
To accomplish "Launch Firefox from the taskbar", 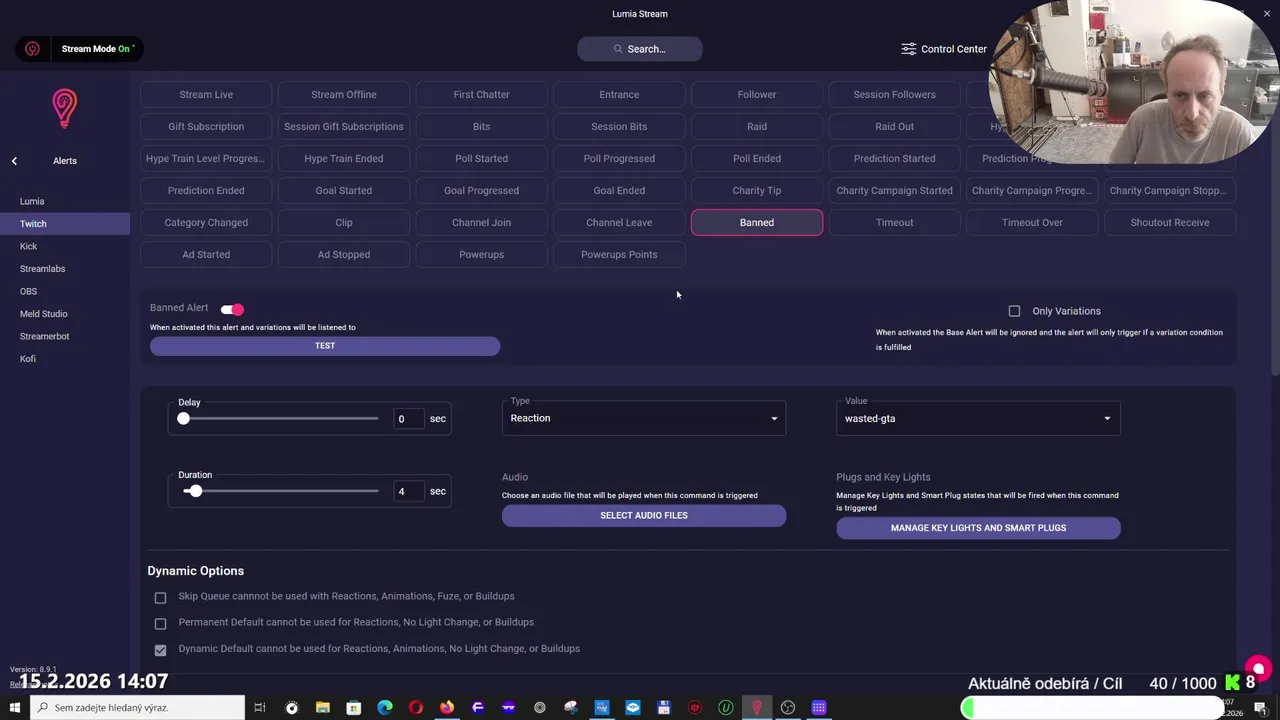I will 446,708.
